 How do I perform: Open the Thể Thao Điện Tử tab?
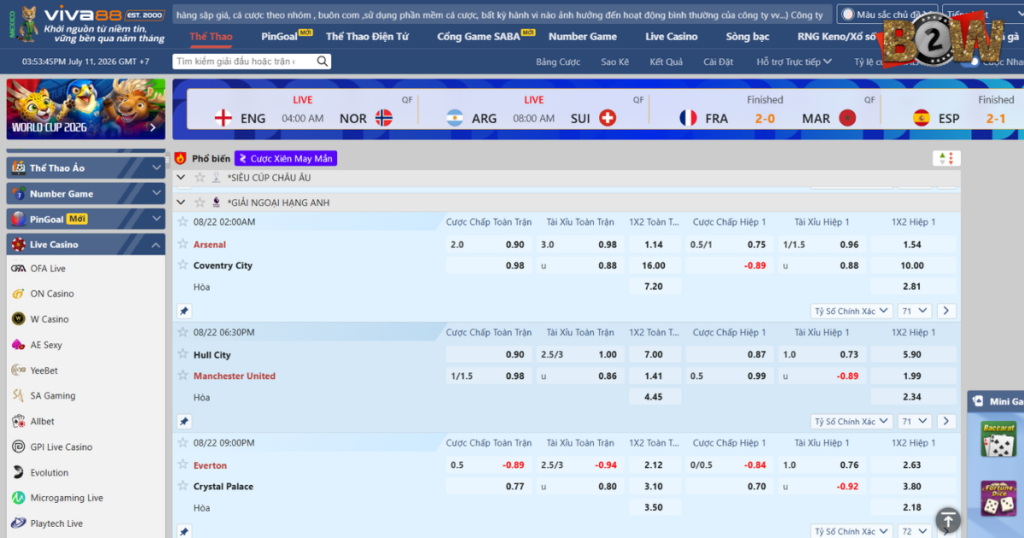coord(367,37)
